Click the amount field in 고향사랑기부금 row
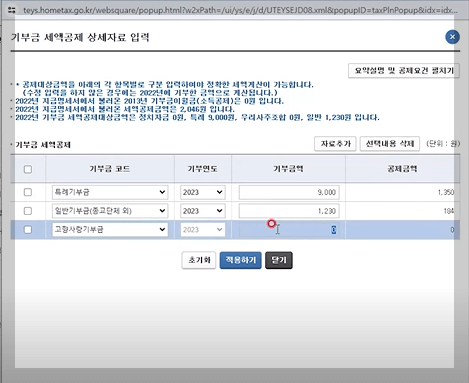 click(x=289, y=229)
